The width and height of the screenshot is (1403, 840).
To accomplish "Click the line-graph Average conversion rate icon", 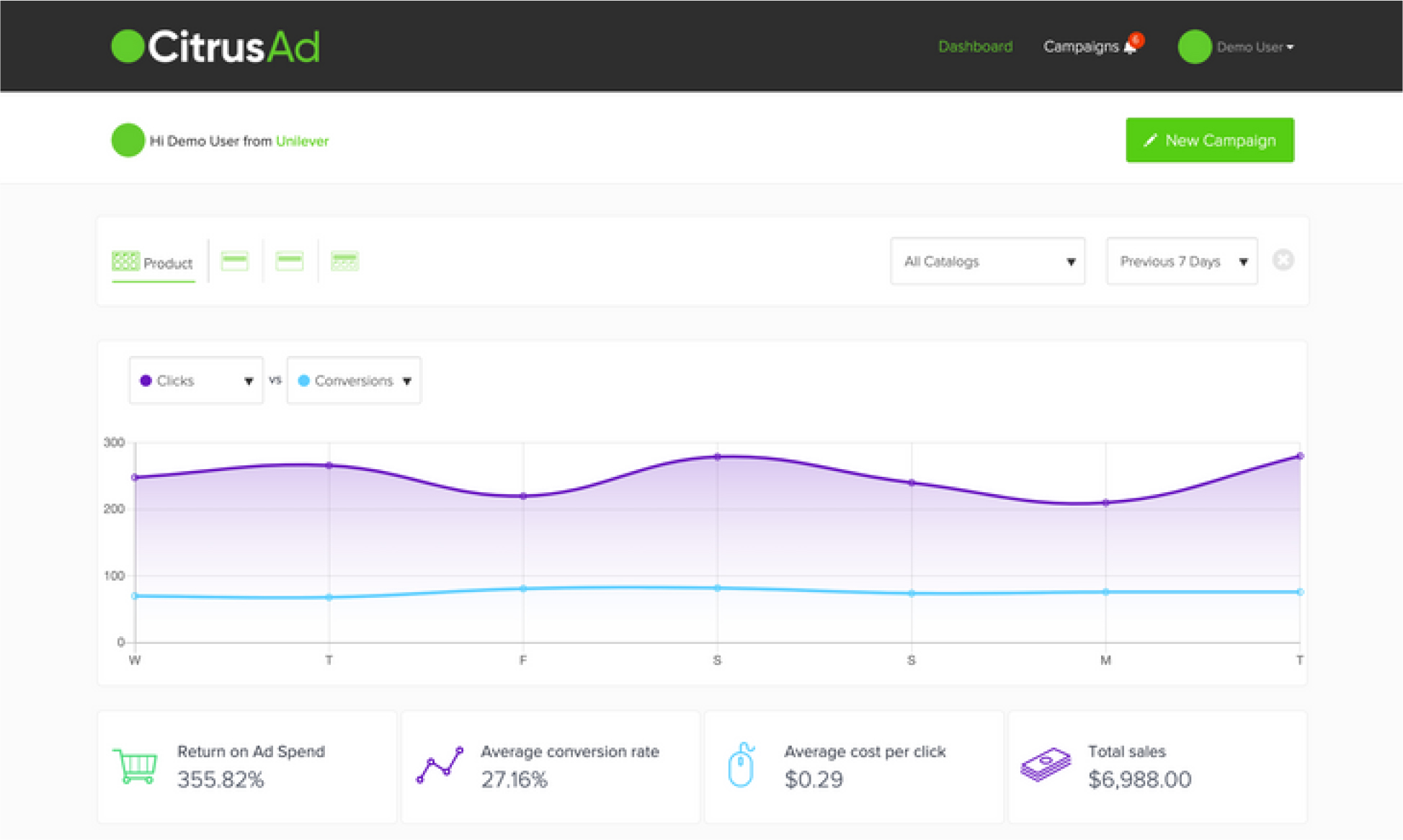I will pyautogui.click(x=440, y=765).
